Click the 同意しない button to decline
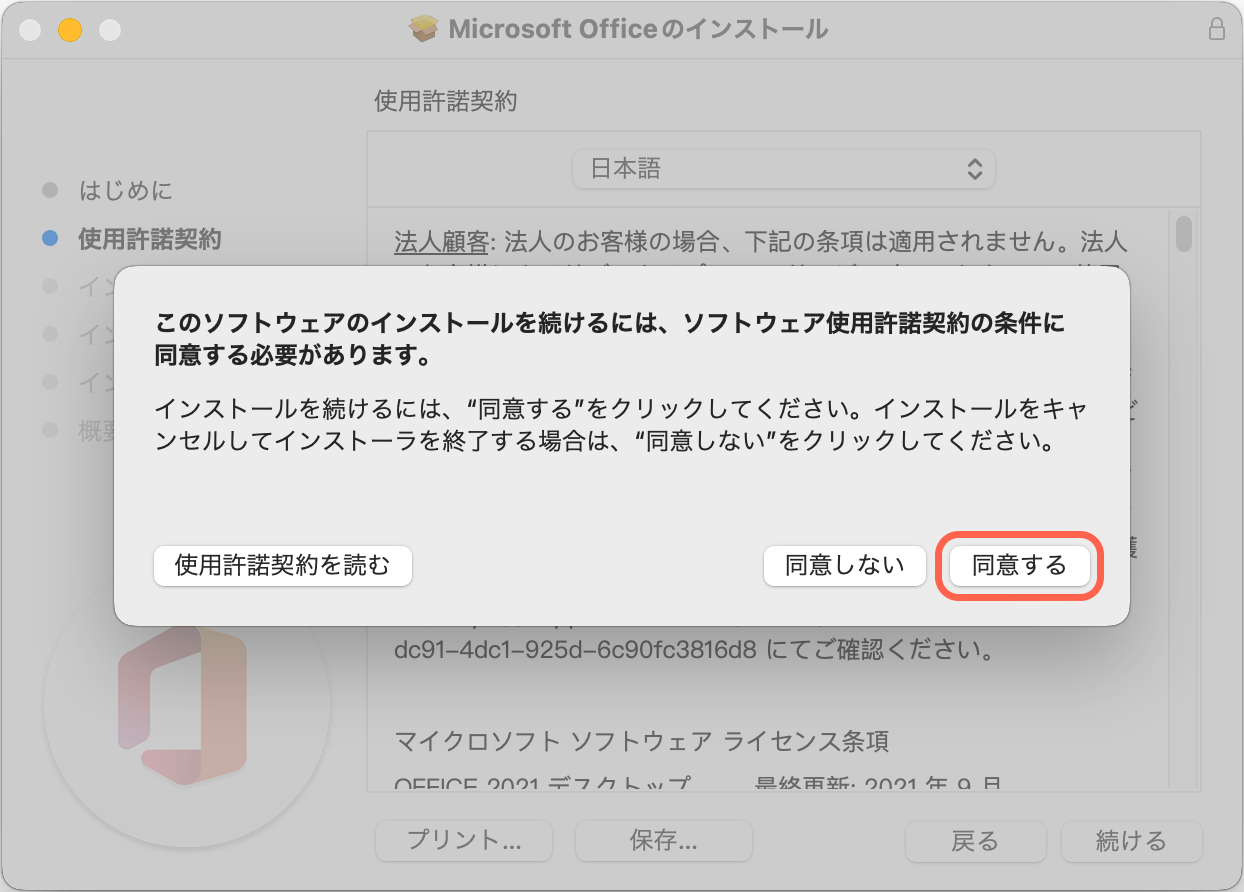 pos(844,565)
